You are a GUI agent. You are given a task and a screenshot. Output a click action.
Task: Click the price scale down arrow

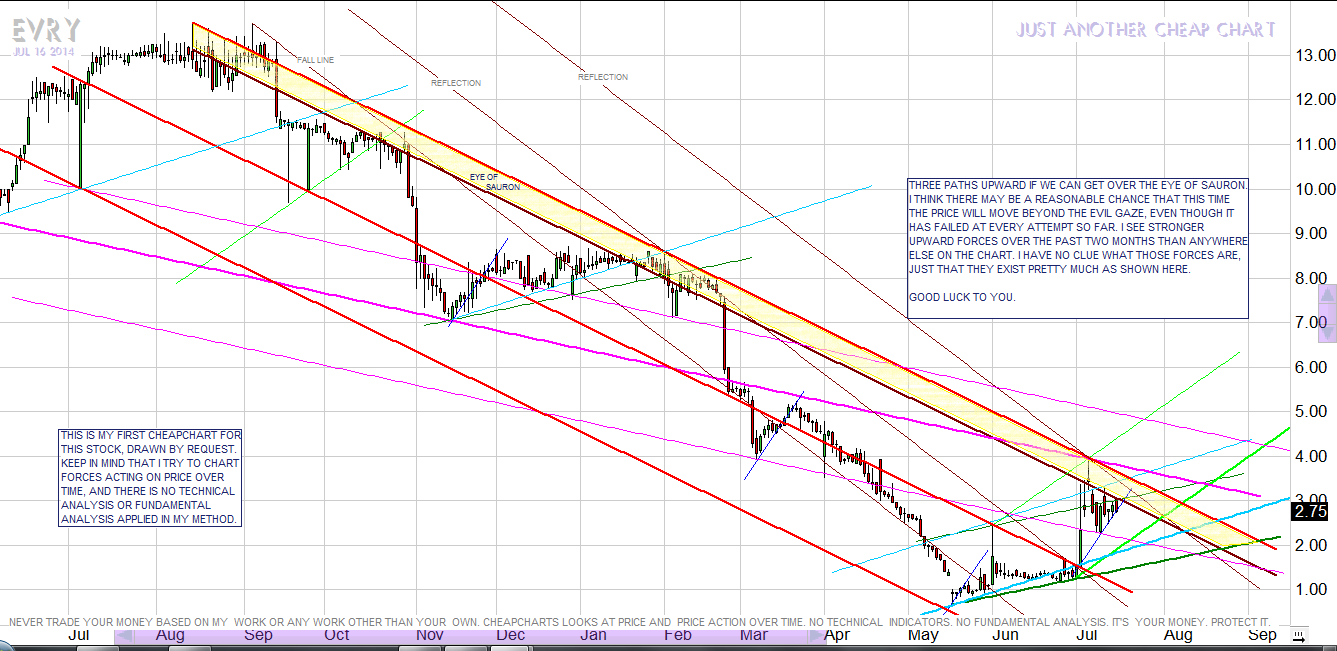click(1327, 335)
